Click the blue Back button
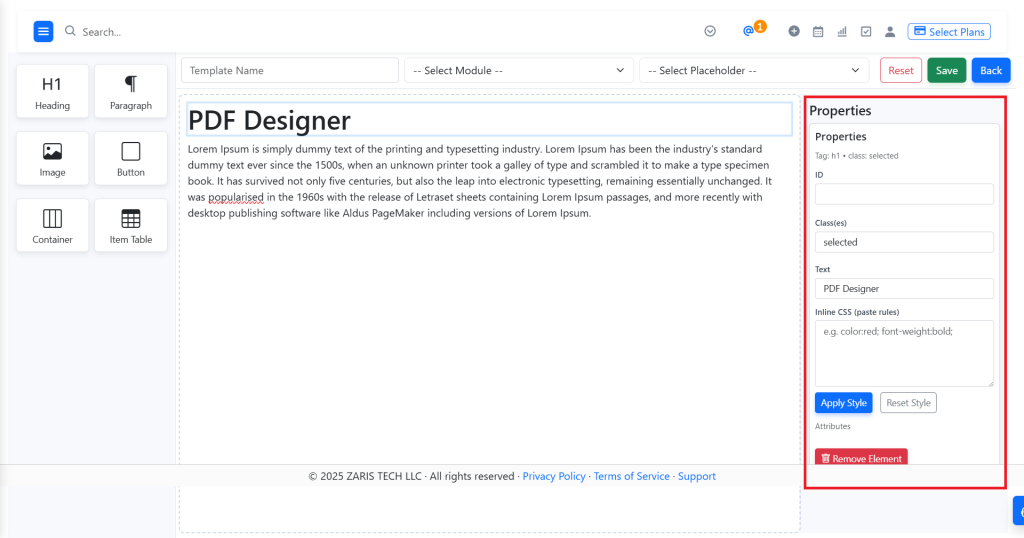 click(991, 71)
